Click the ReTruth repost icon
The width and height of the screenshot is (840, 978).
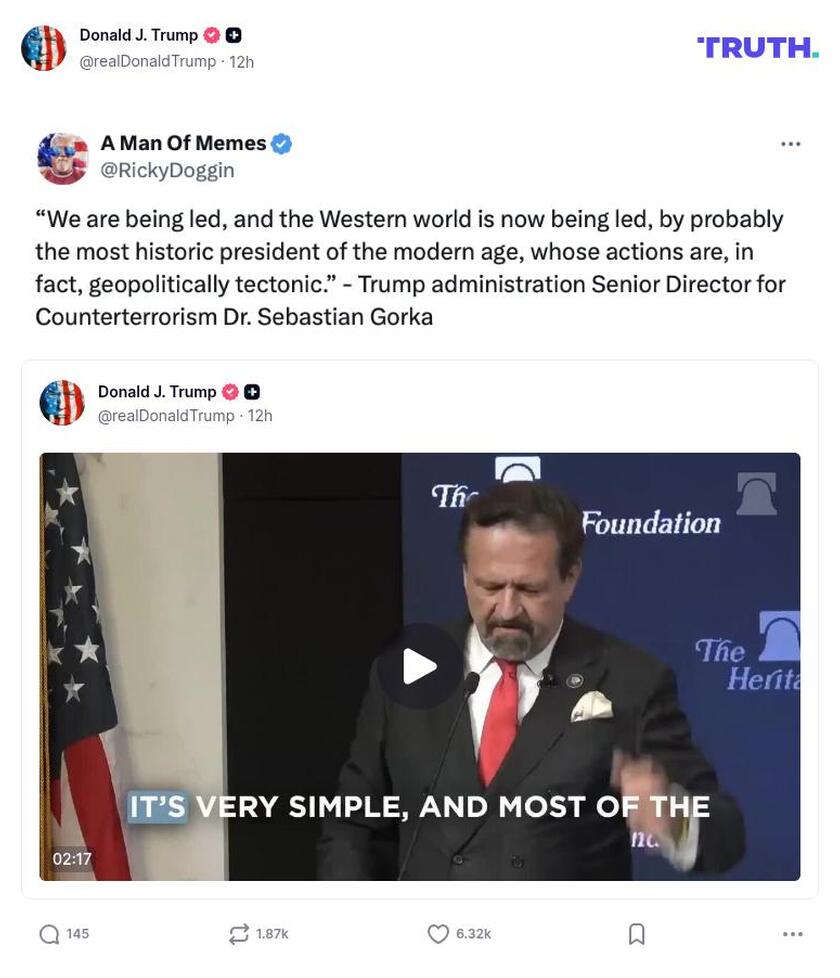238,934
